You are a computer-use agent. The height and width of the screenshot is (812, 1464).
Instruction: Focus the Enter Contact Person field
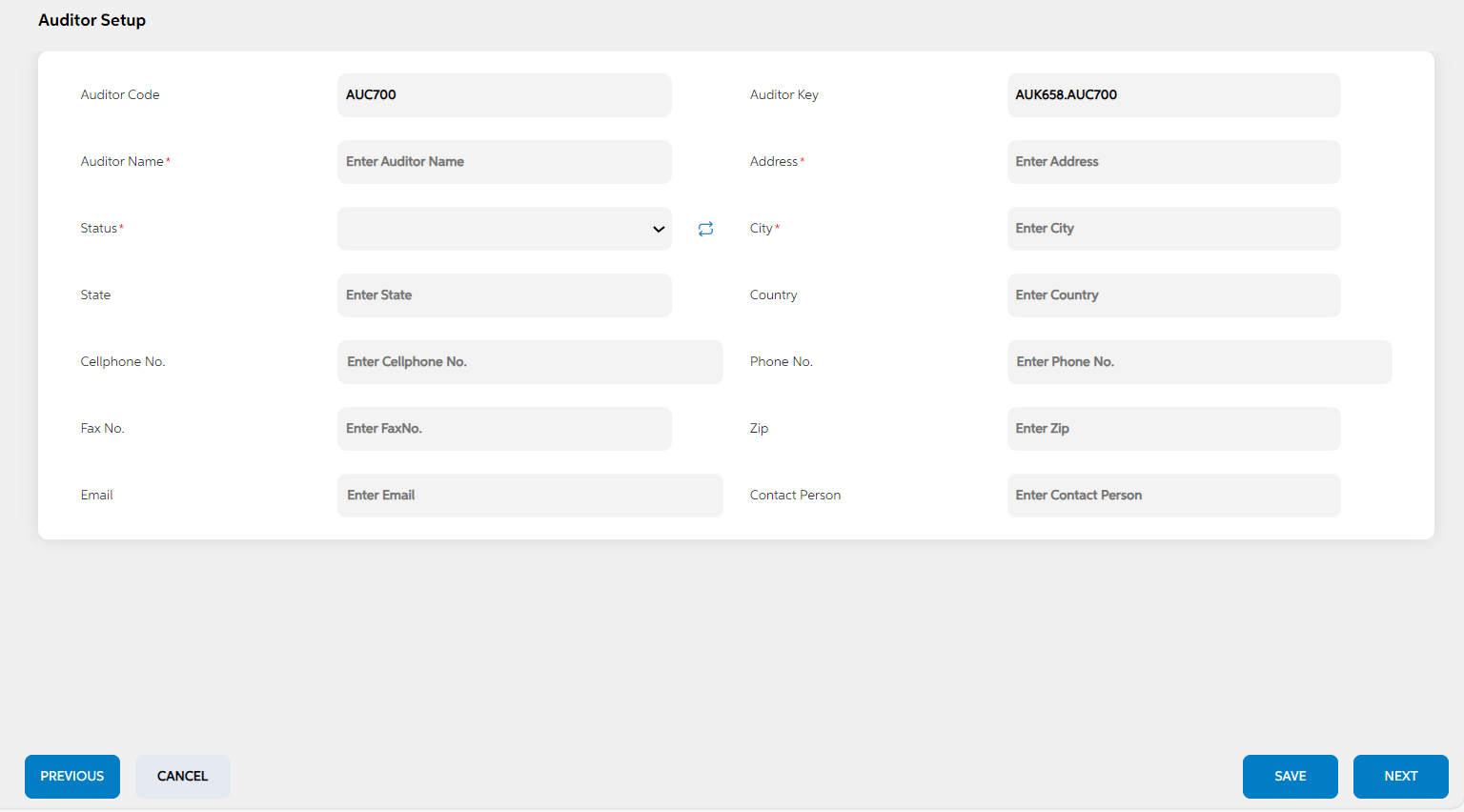[x=1173, y=496]
